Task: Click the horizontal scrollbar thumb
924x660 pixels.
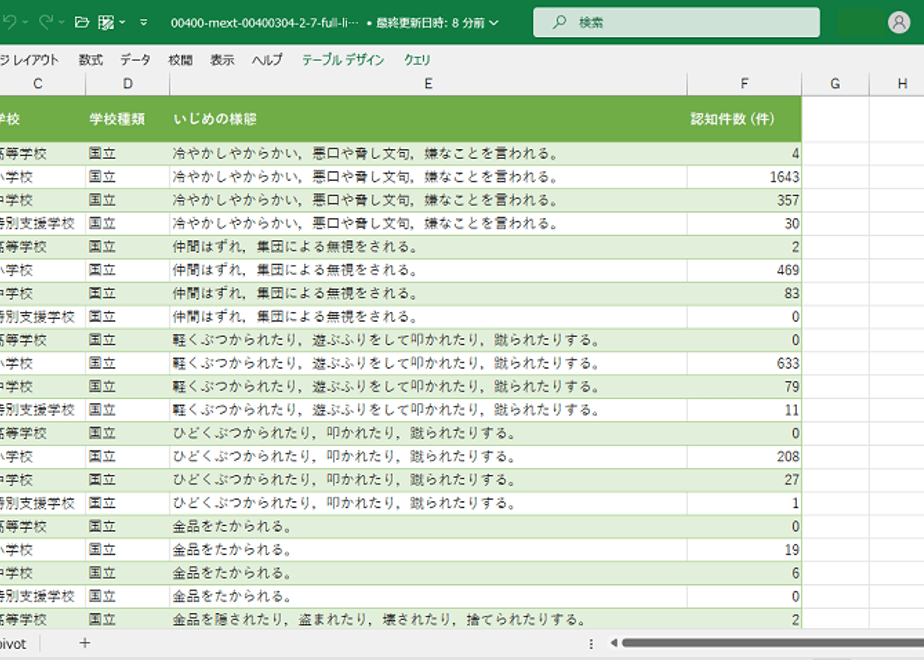Action: tap(773, 643)
